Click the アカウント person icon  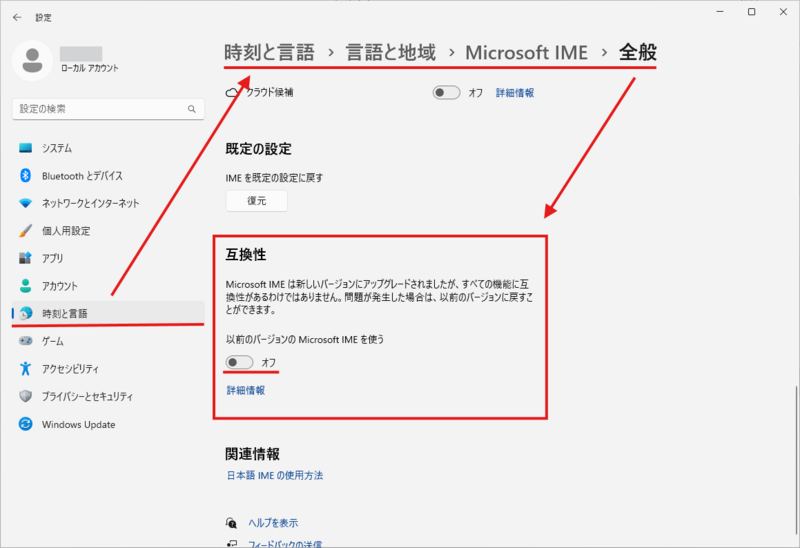click(x=26, y=286)
